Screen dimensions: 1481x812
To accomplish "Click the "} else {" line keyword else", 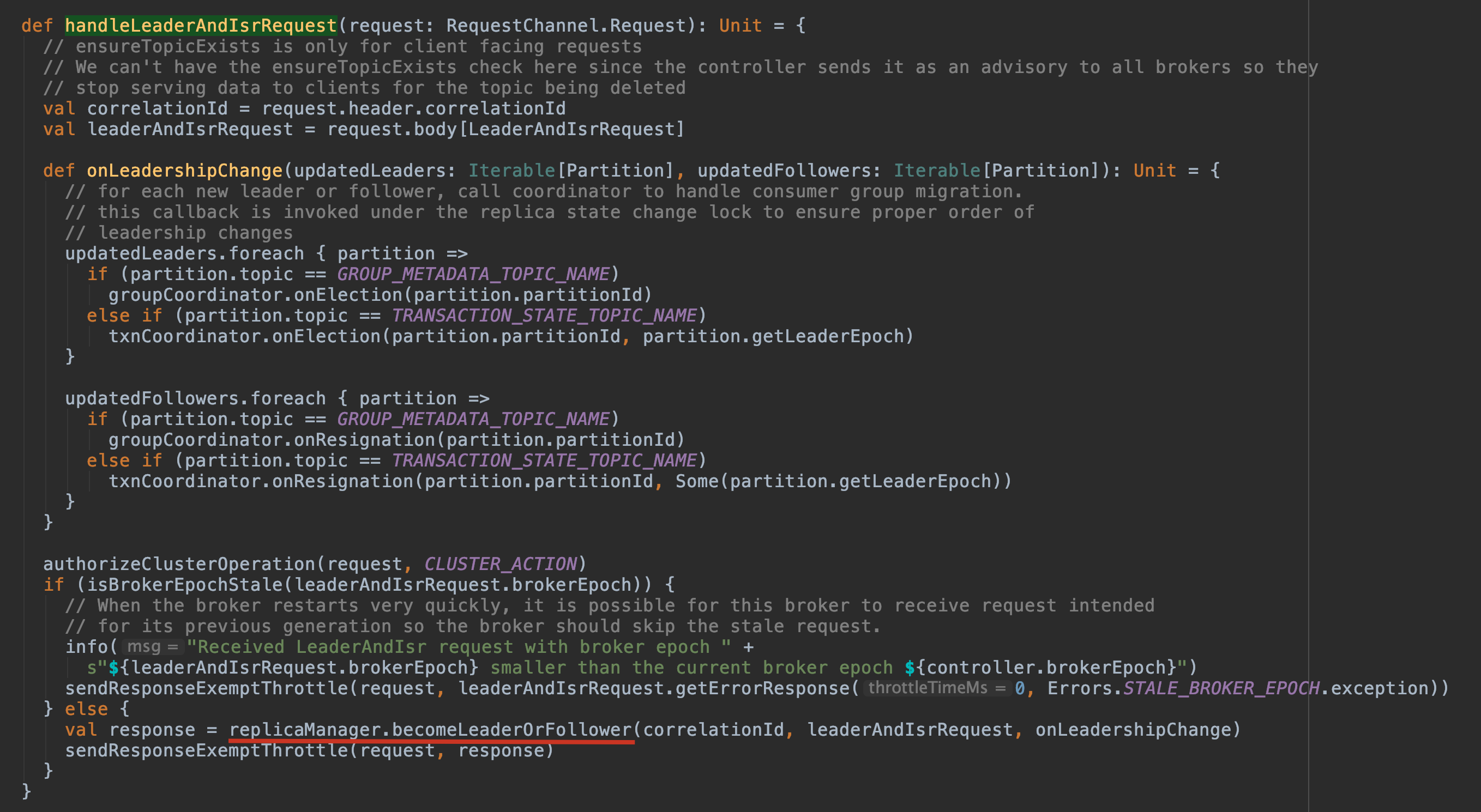I will (86, 709).
